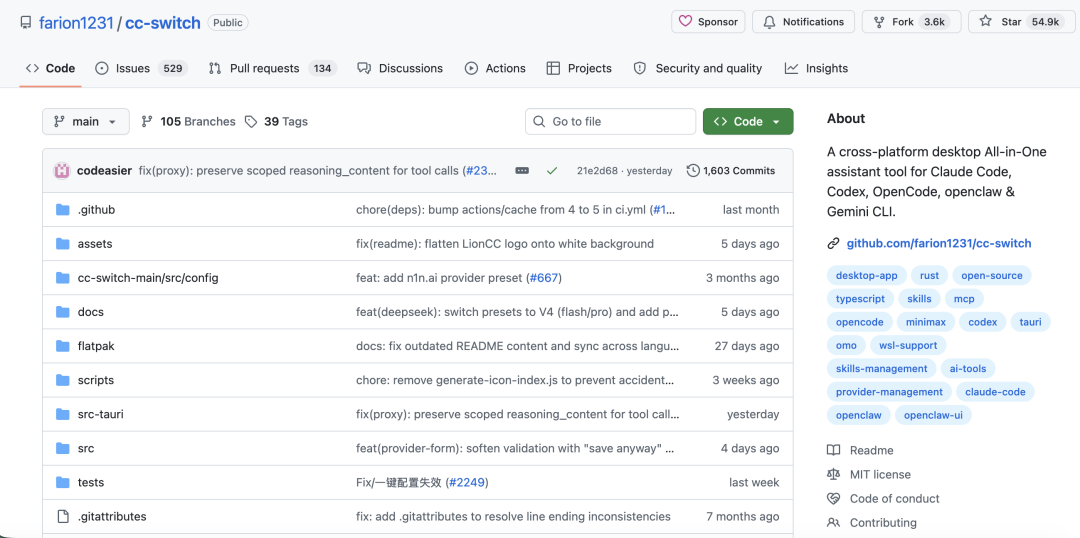The image size is (1080, 538).
Task: Click the Fork icon
Action: pyautogui.click(x=879, y=22)
